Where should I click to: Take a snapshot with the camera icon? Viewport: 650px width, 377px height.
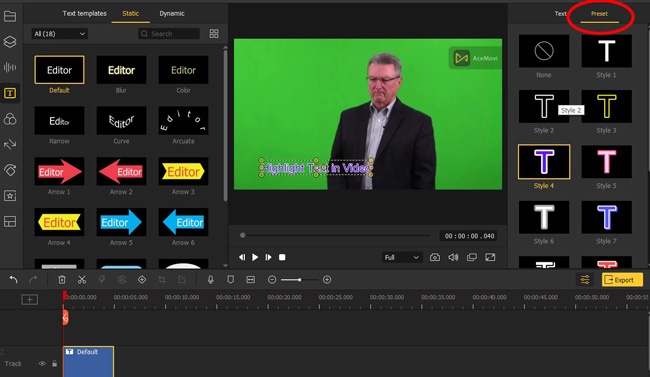coord(435,258)
